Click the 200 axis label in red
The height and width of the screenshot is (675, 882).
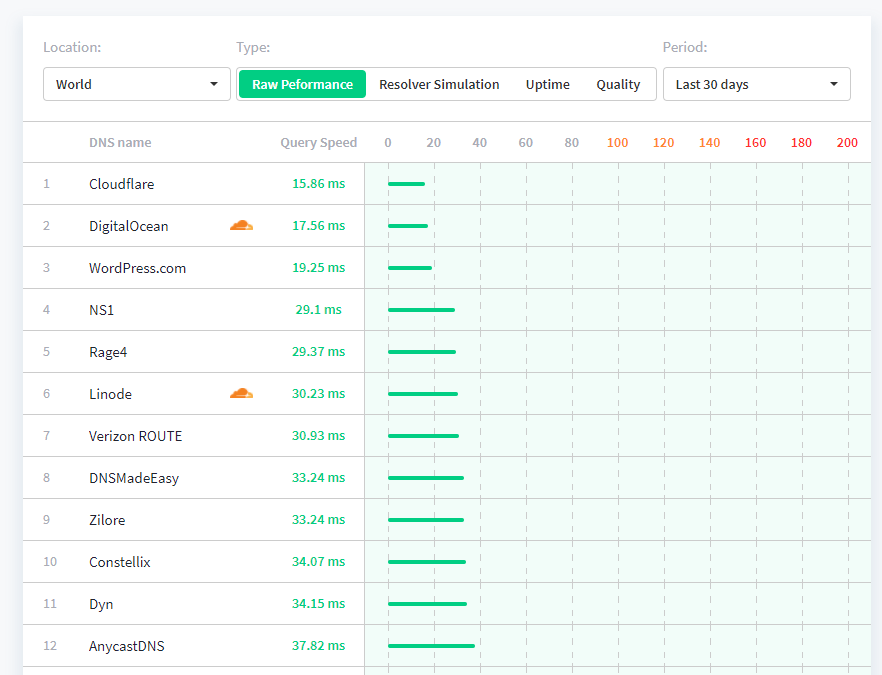click(847, 142)
